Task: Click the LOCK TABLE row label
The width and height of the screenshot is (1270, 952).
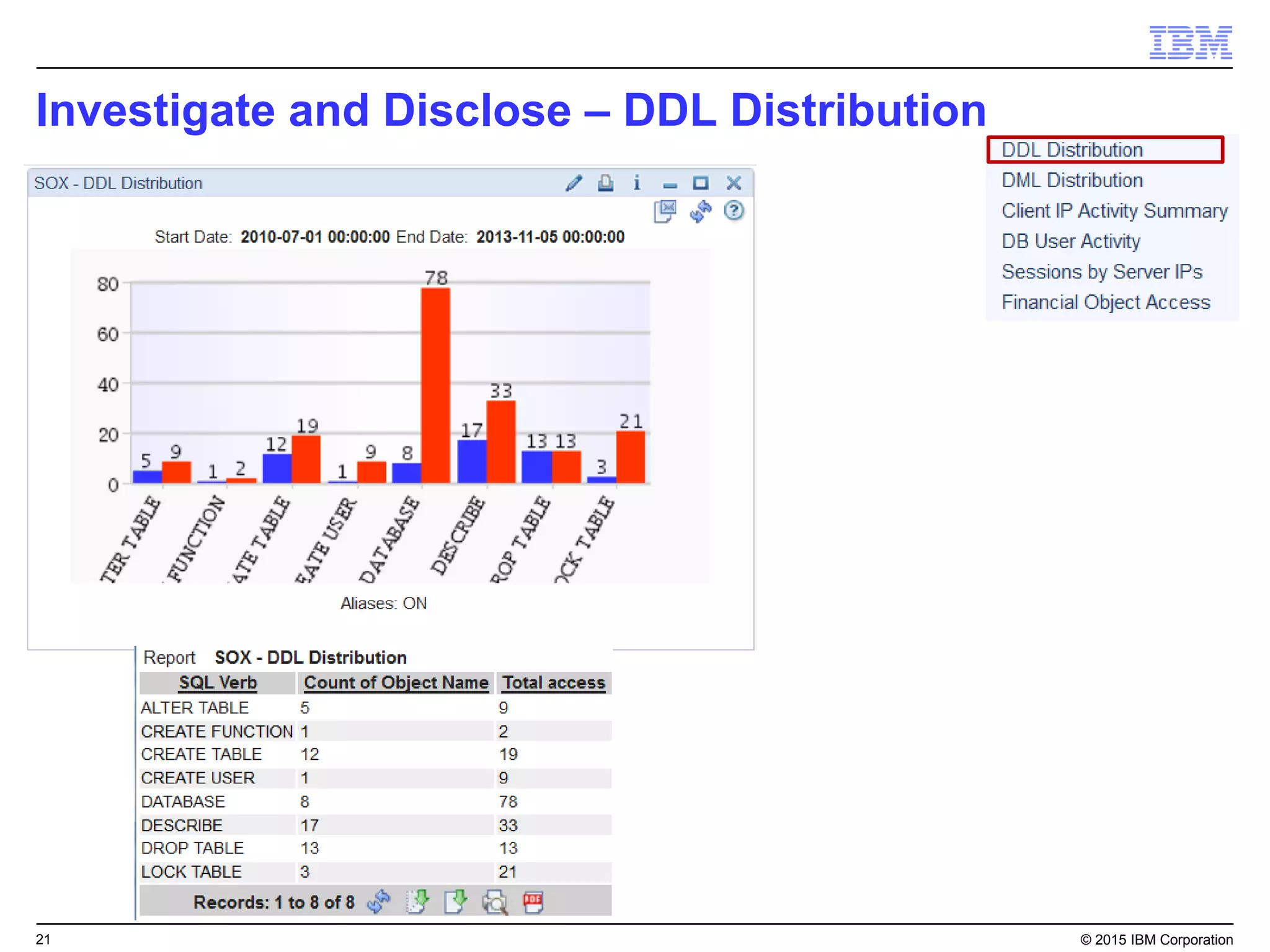Action: [x=191, y=871]
